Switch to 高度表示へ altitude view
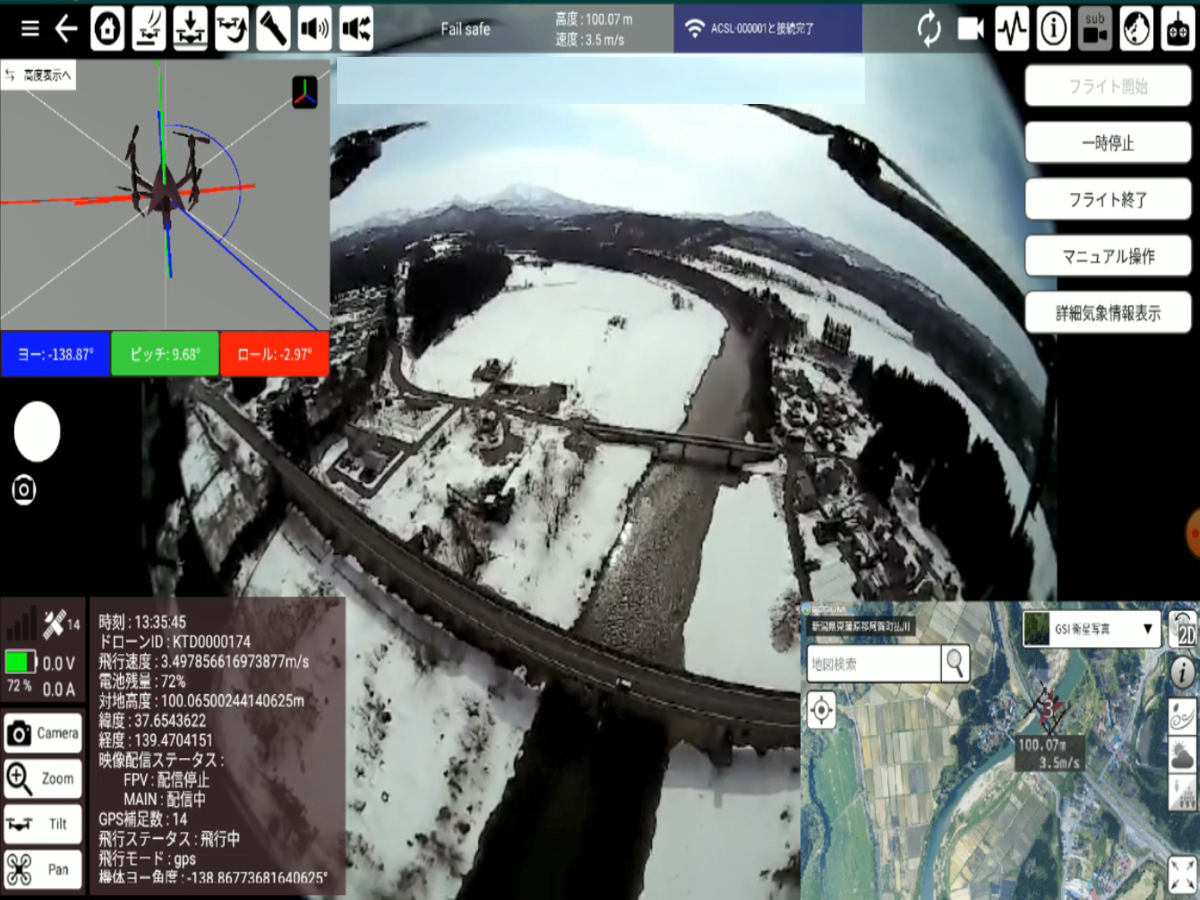The width and height of the screenshot is (1200, 900). click(38, 75)
